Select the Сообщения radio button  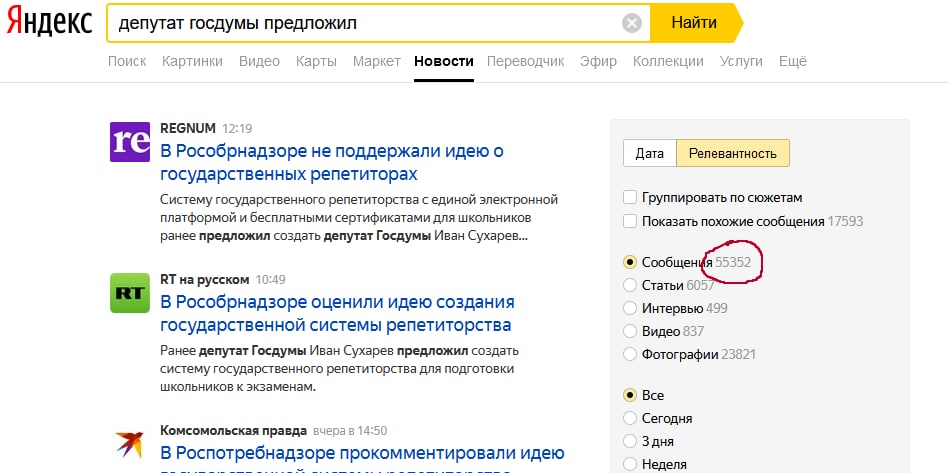click(x=630, y=262)
